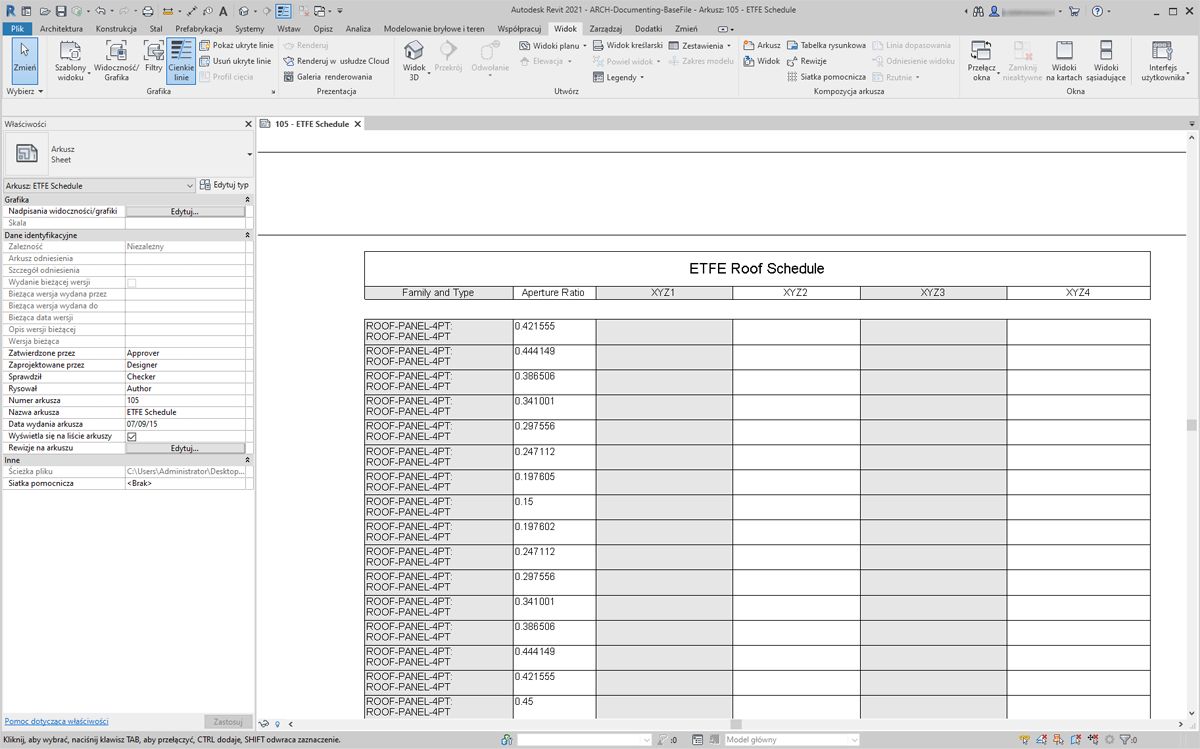This screenshot has width=1200, height=749.
Task: Click Tabelka rysunkowa title block tool
Action: click(x=826, y=46)
